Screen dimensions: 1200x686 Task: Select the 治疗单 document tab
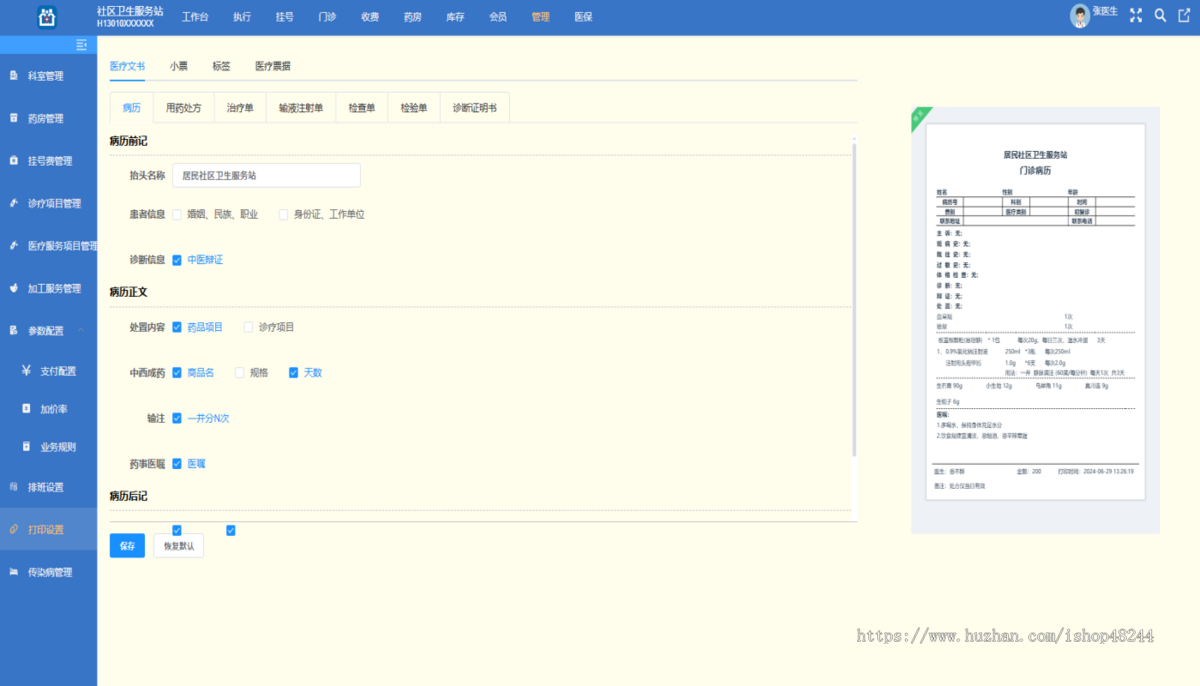point(240,108)
